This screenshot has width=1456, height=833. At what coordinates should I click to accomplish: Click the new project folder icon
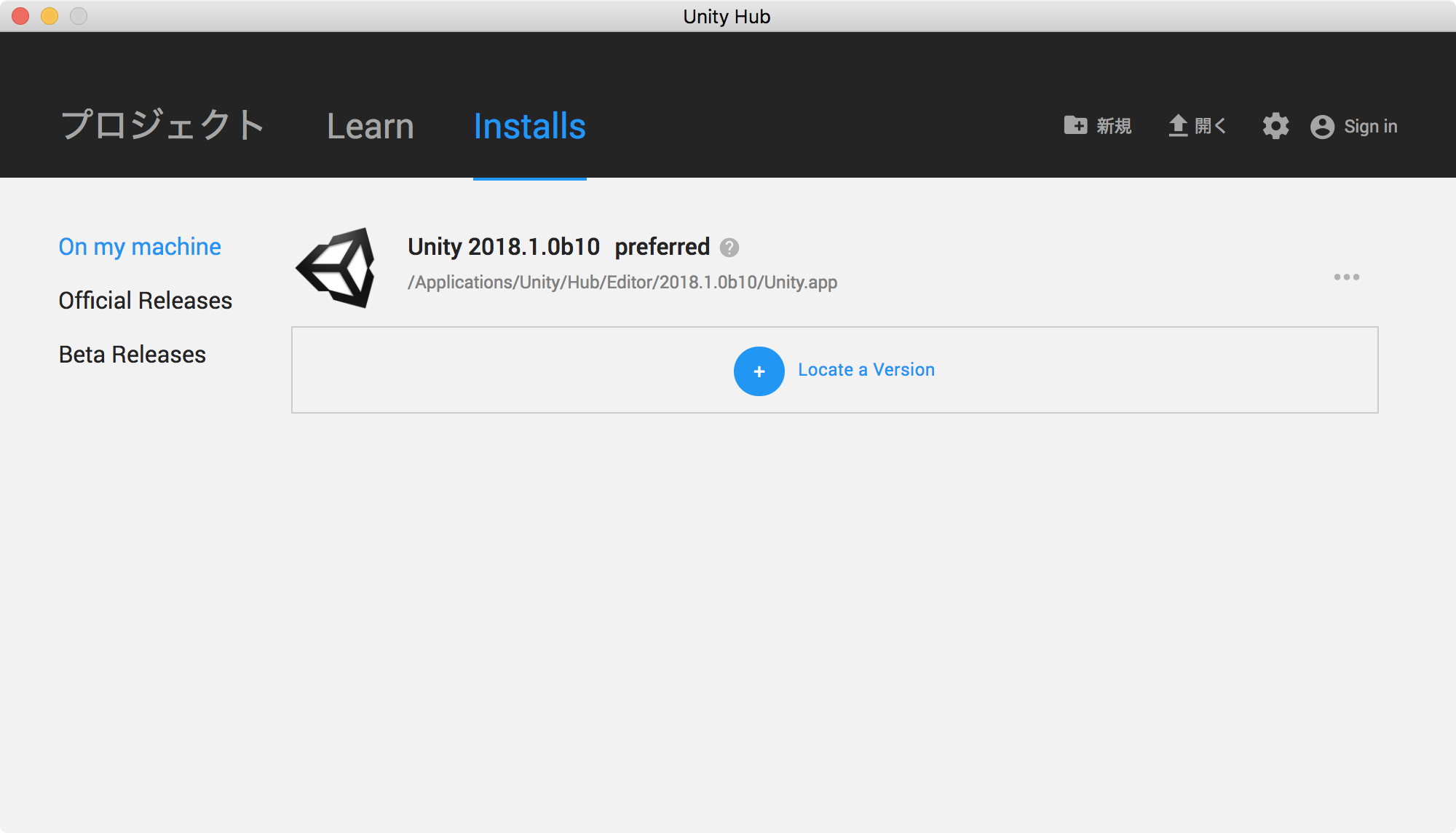pyautogui.click(x=1075, y=125)
